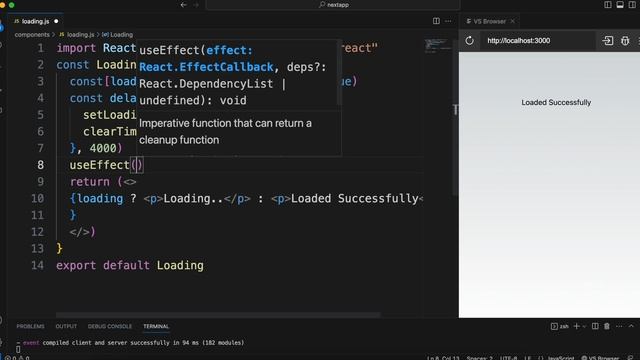
Task: Click the unsaved dot on loading.js tab
Action: tap(56, 21)
